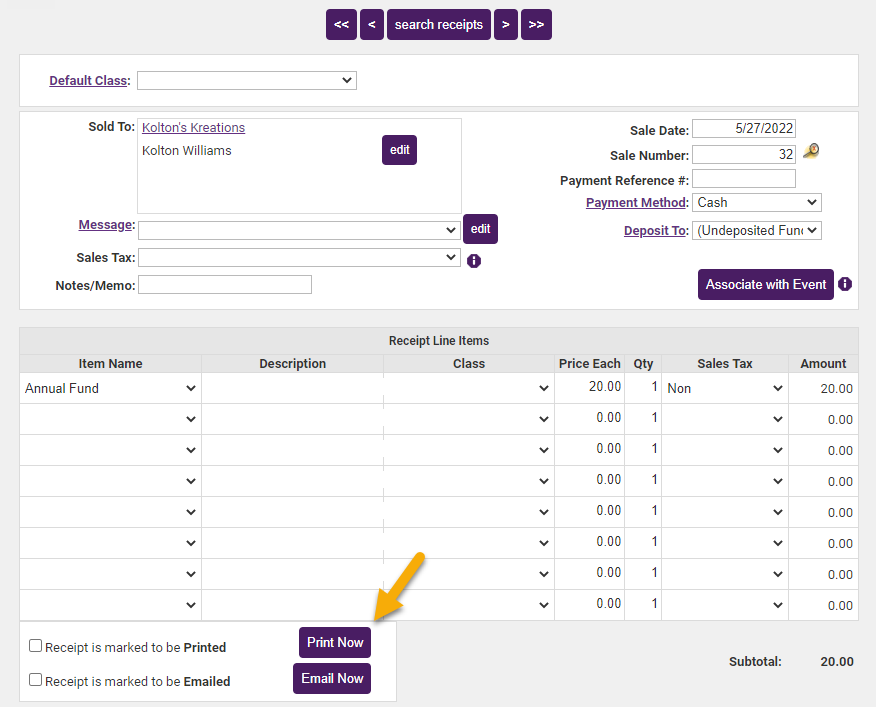Open the Payment Method dropdown showing Cash
Screen dimensions: 876x707
(756, 202)
